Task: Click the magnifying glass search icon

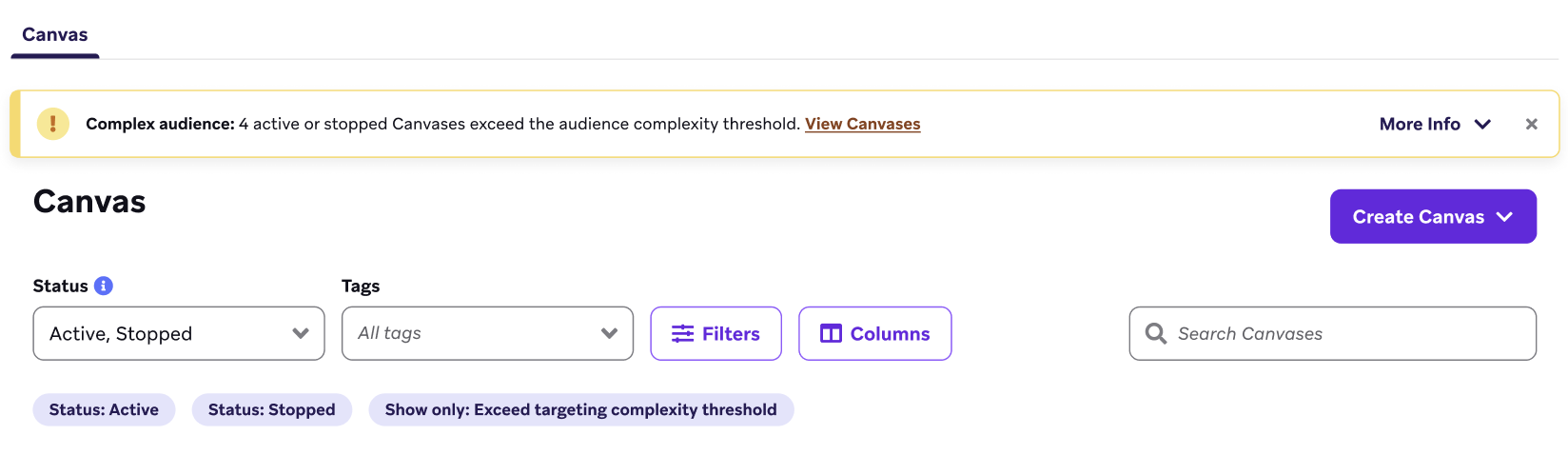Action: [1156, 333]
